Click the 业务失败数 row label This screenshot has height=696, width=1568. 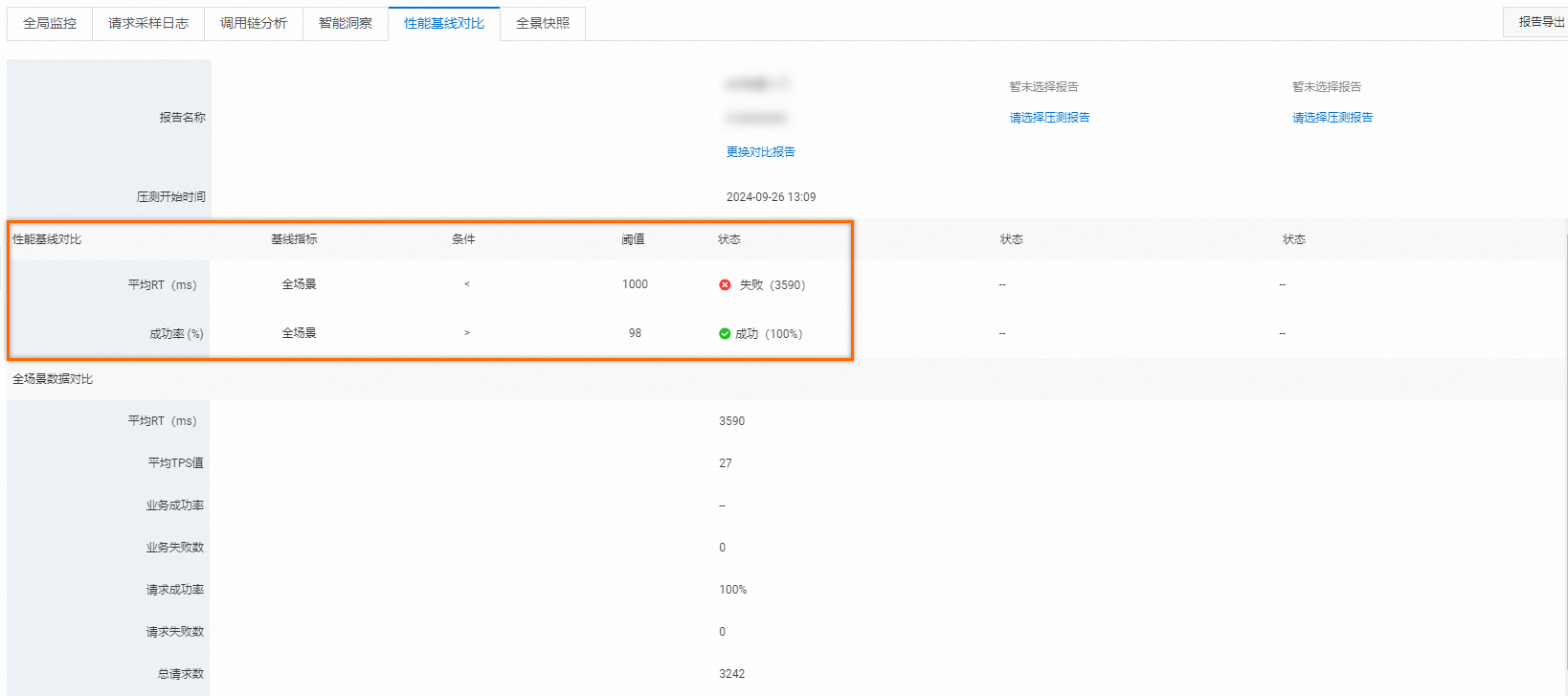pos(174,548)
